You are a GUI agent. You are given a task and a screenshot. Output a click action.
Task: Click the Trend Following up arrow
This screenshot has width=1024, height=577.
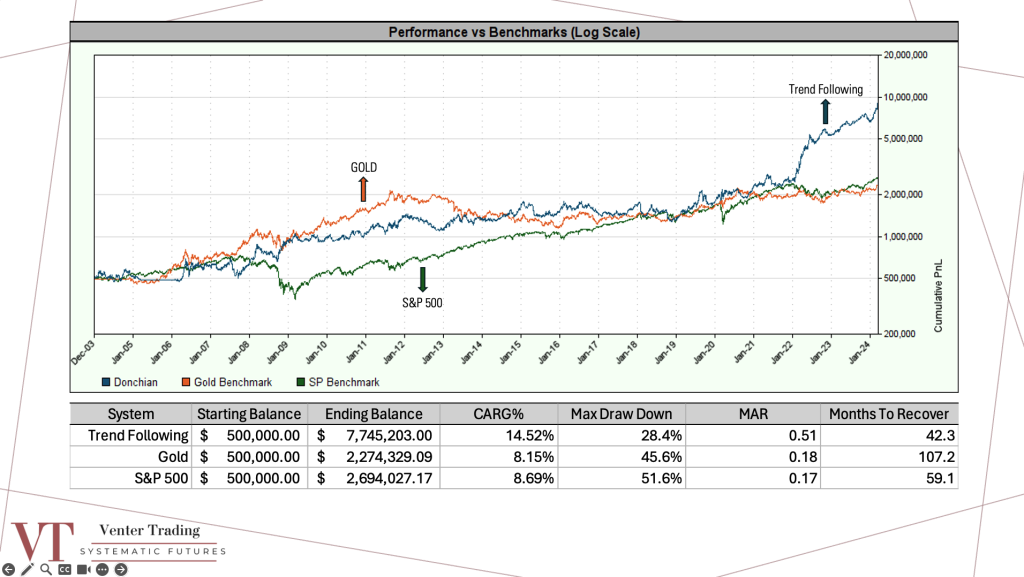click(x=826, y=111)
